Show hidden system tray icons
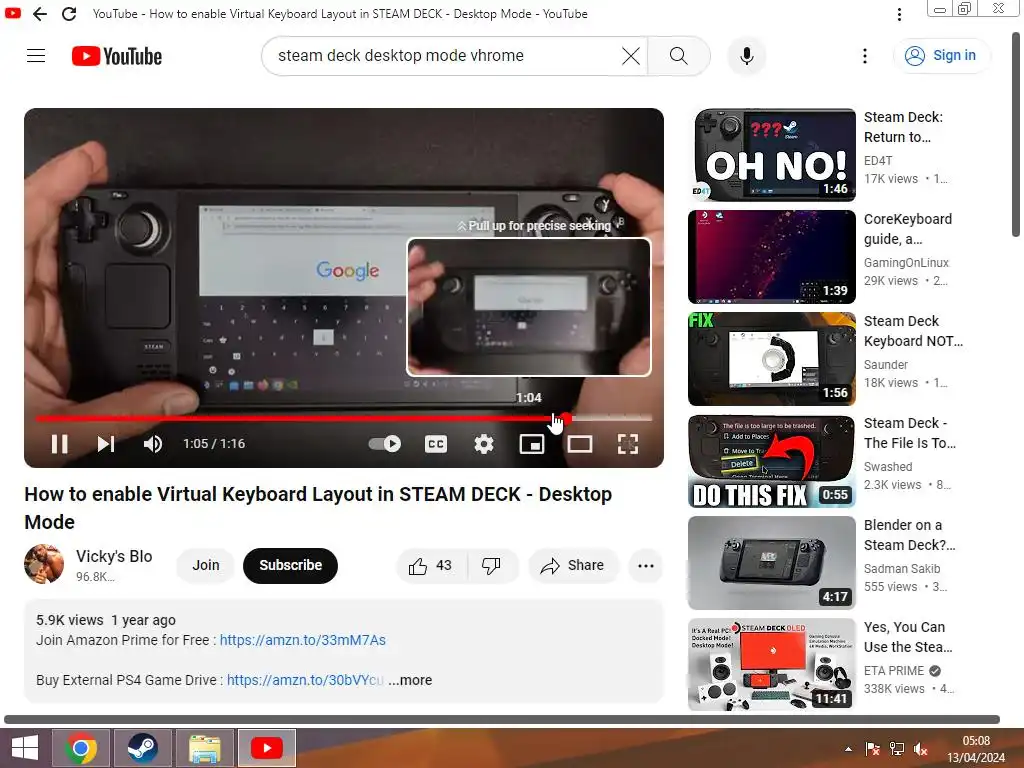The height and width of the screenshot is (768, 1024). 848,749
